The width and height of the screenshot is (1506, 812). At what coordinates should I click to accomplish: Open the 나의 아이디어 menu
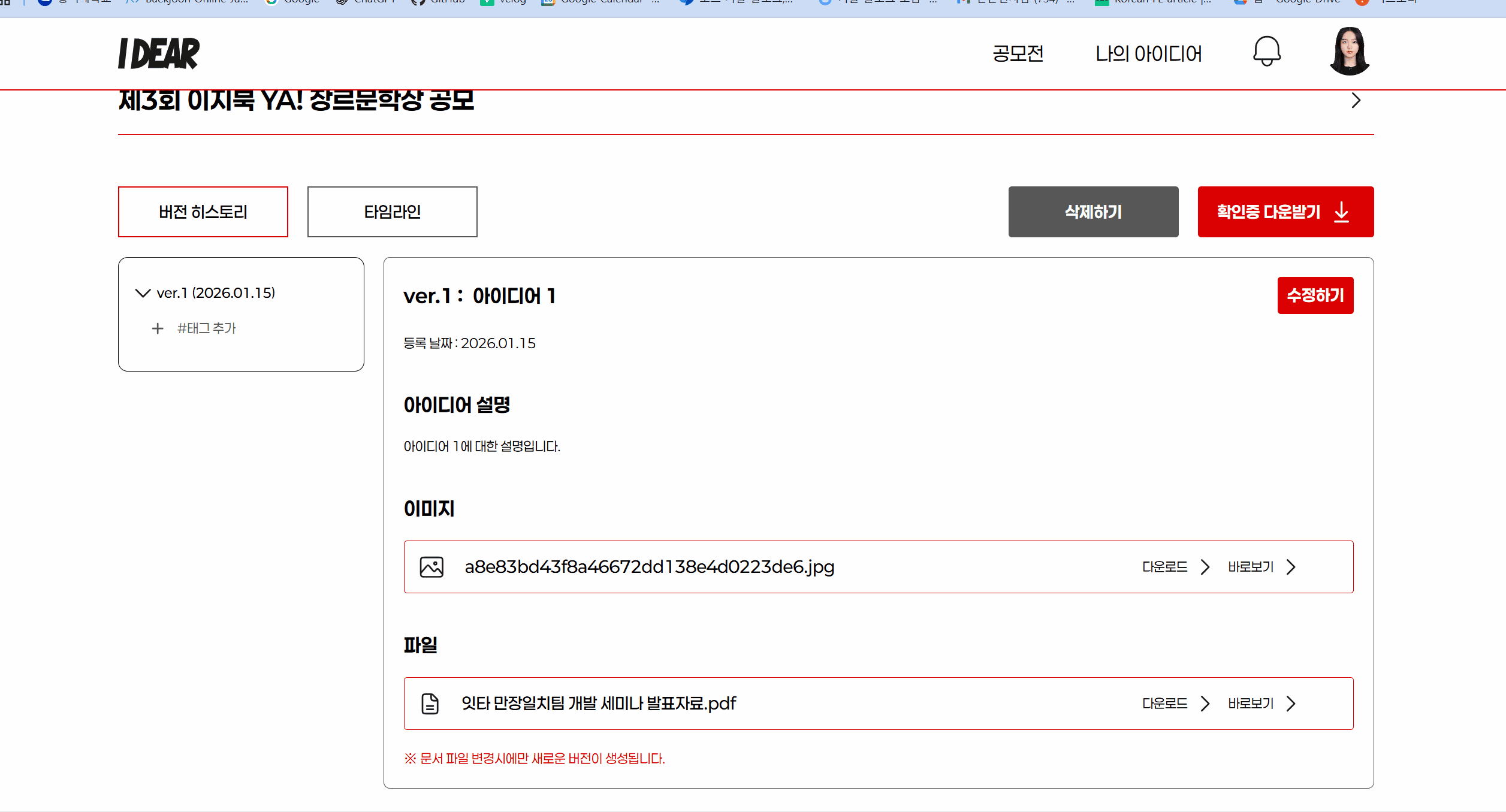point(1148,53)
